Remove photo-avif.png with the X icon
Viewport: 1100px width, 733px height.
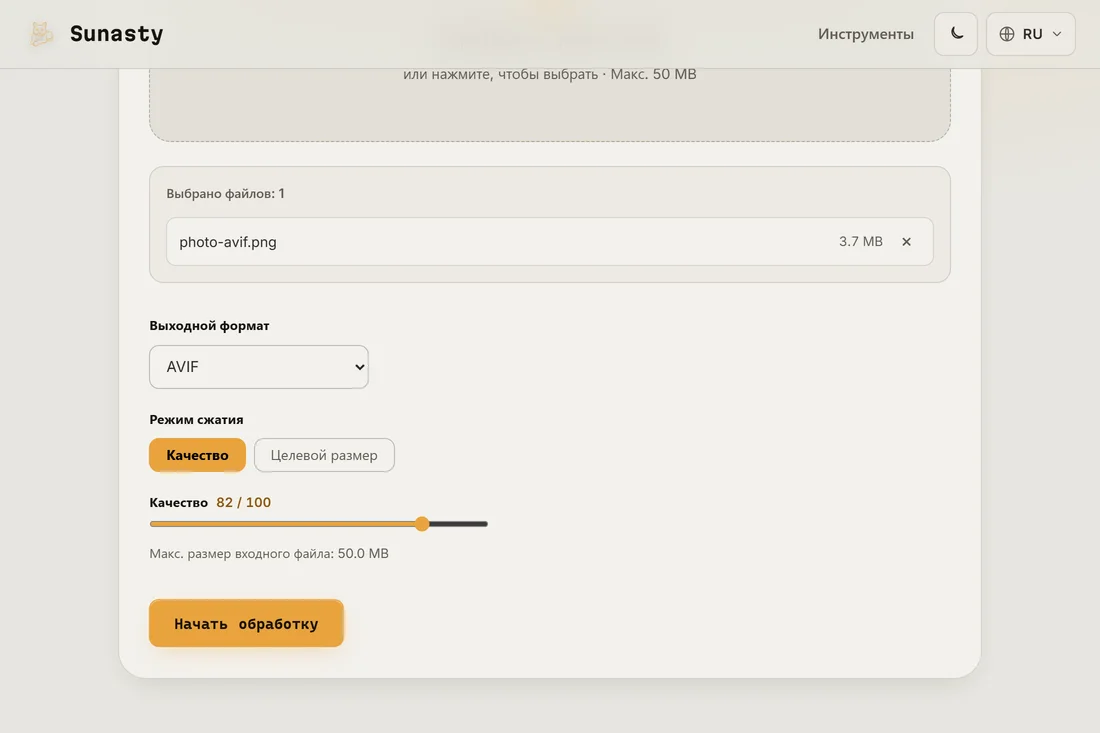[906, 241]
